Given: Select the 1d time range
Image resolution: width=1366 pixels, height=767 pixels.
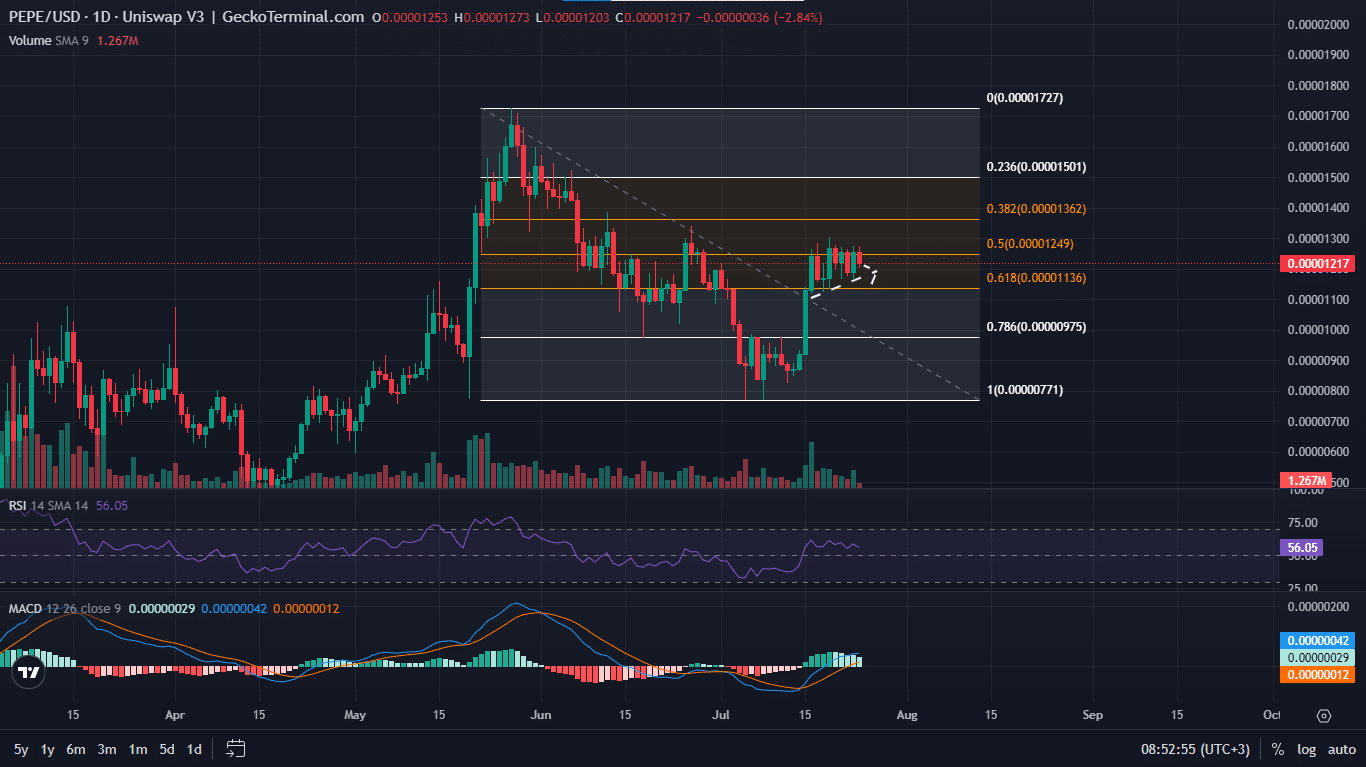Looking at the screenshot, I should point(195,749).
